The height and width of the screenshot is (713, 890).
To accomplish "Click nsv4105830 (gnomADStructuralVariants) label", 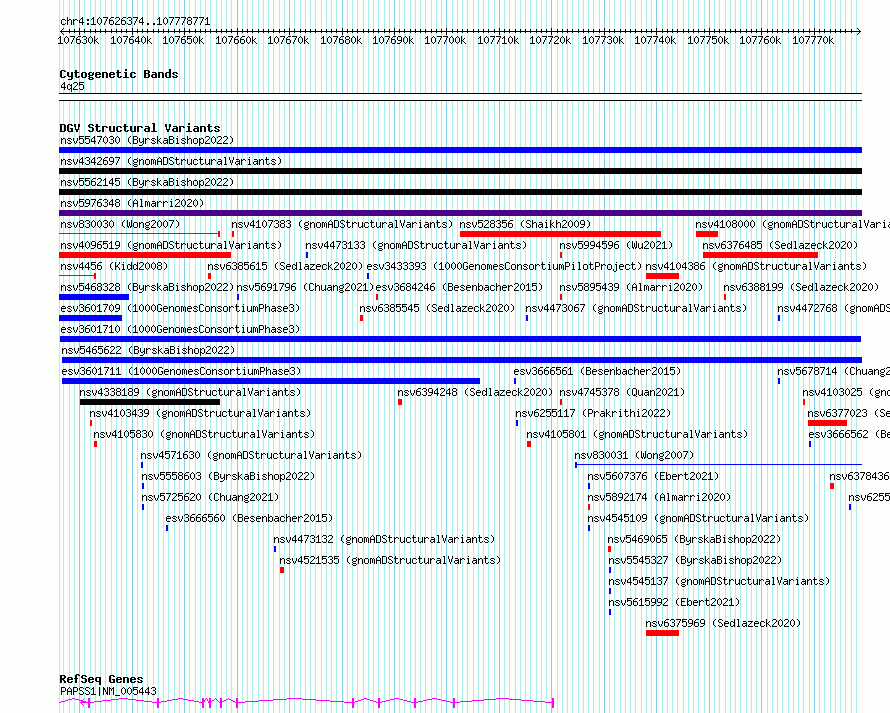I will (x=204, y=434).
